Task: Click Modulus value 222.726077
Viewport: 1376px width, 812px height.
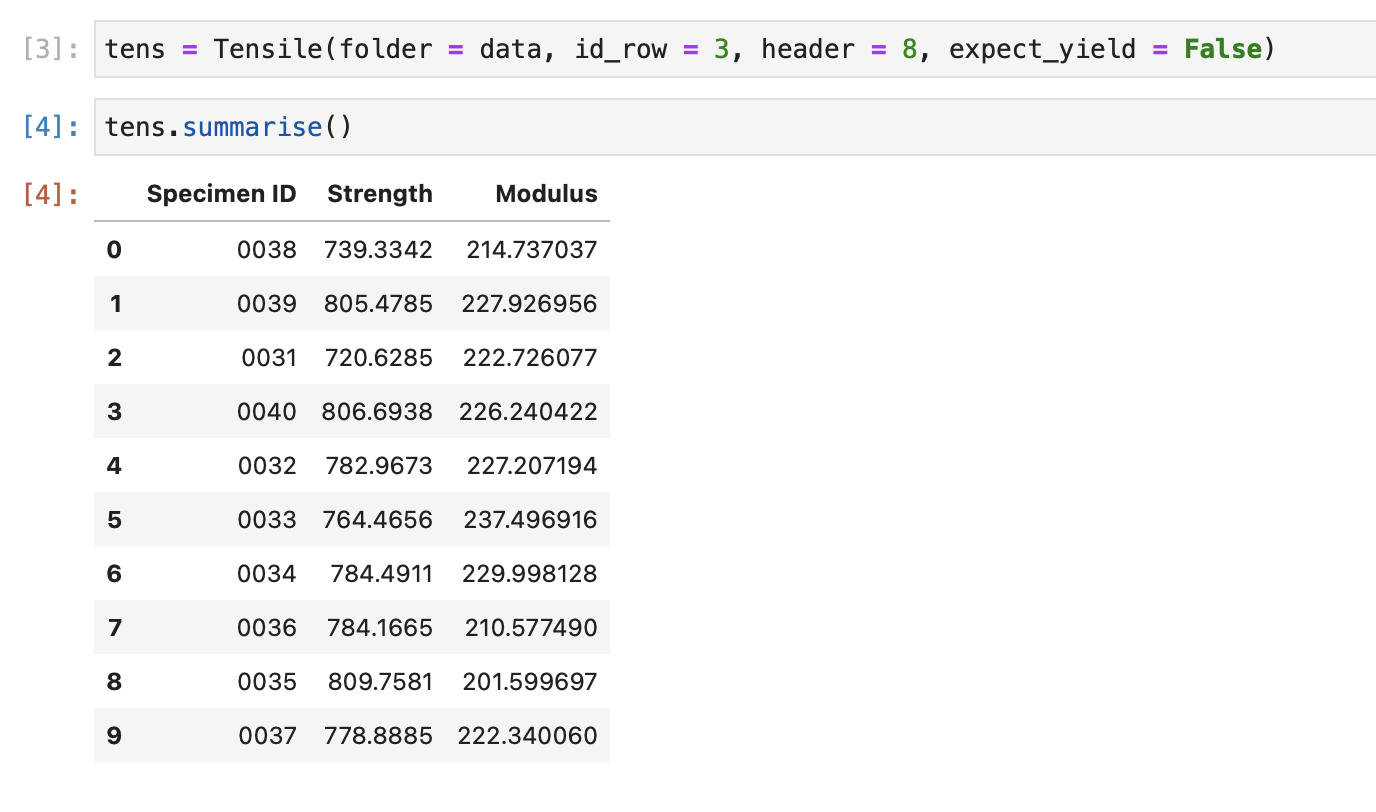Action: (529, 357)
